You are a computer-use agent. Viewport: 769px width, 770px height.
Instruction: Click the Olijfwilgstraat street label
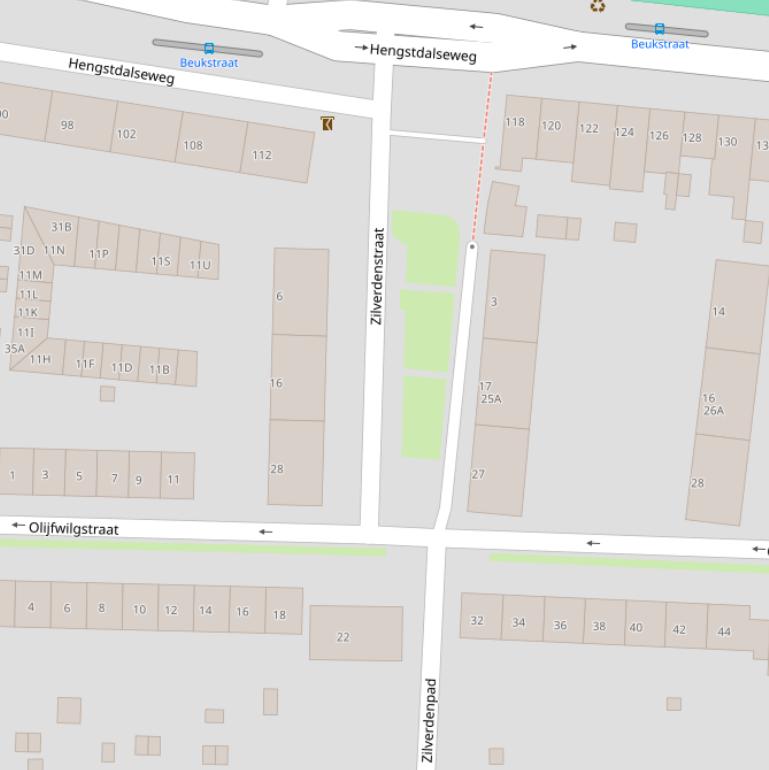tap(73, 528)
